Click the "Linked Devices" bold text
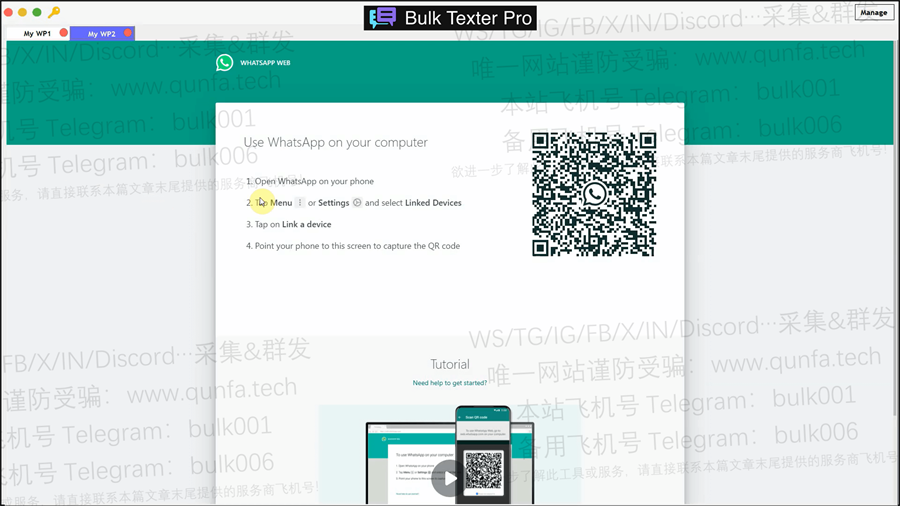The image size is (900, 506). pos(433,203)
